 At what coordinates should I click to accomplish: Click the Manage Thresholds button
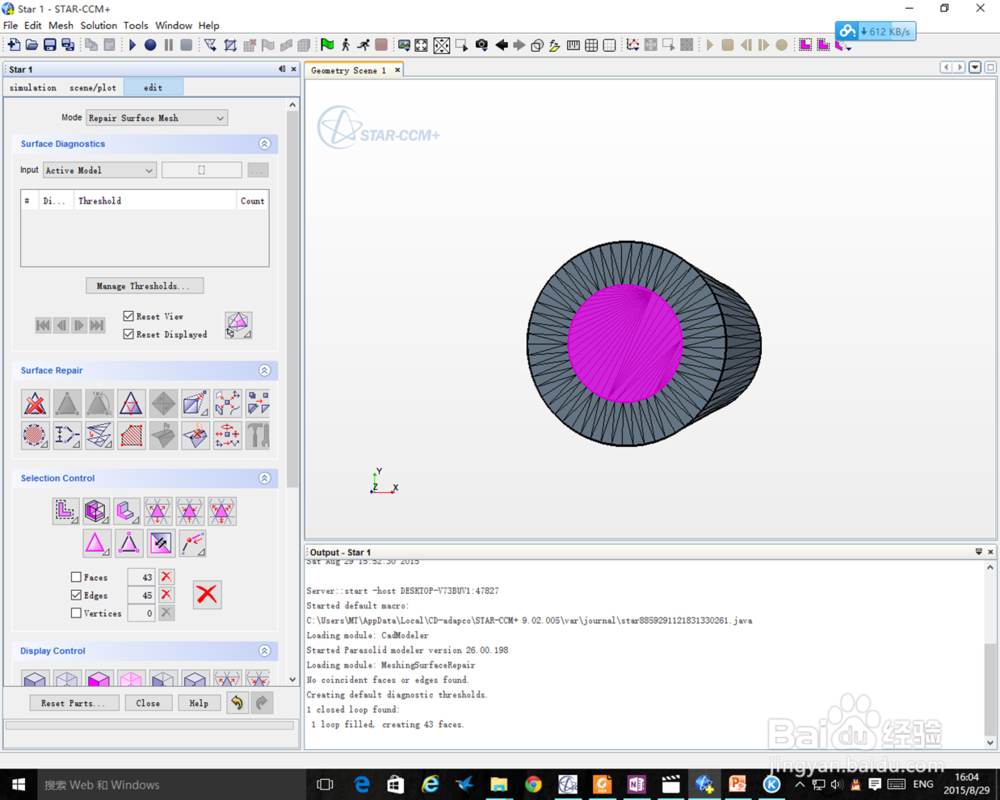(x=145, y=286)
